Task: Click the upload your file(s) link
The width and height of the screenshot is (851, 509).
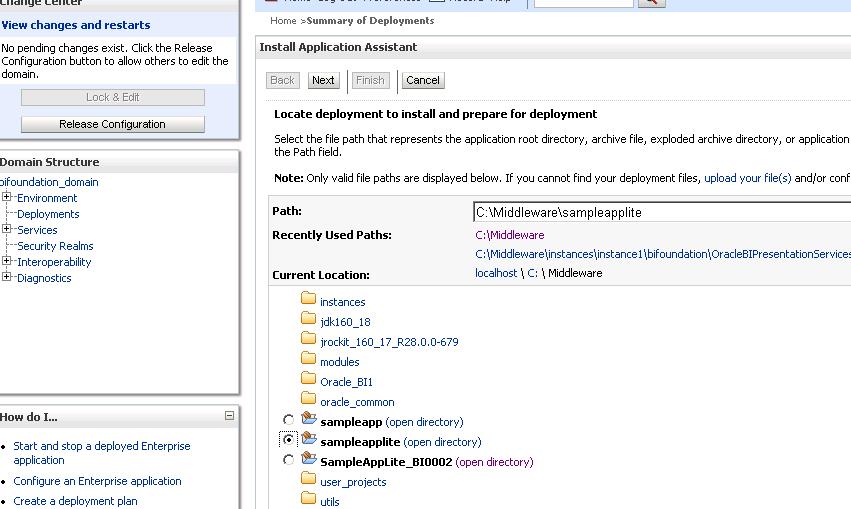Action: (747, 178)
